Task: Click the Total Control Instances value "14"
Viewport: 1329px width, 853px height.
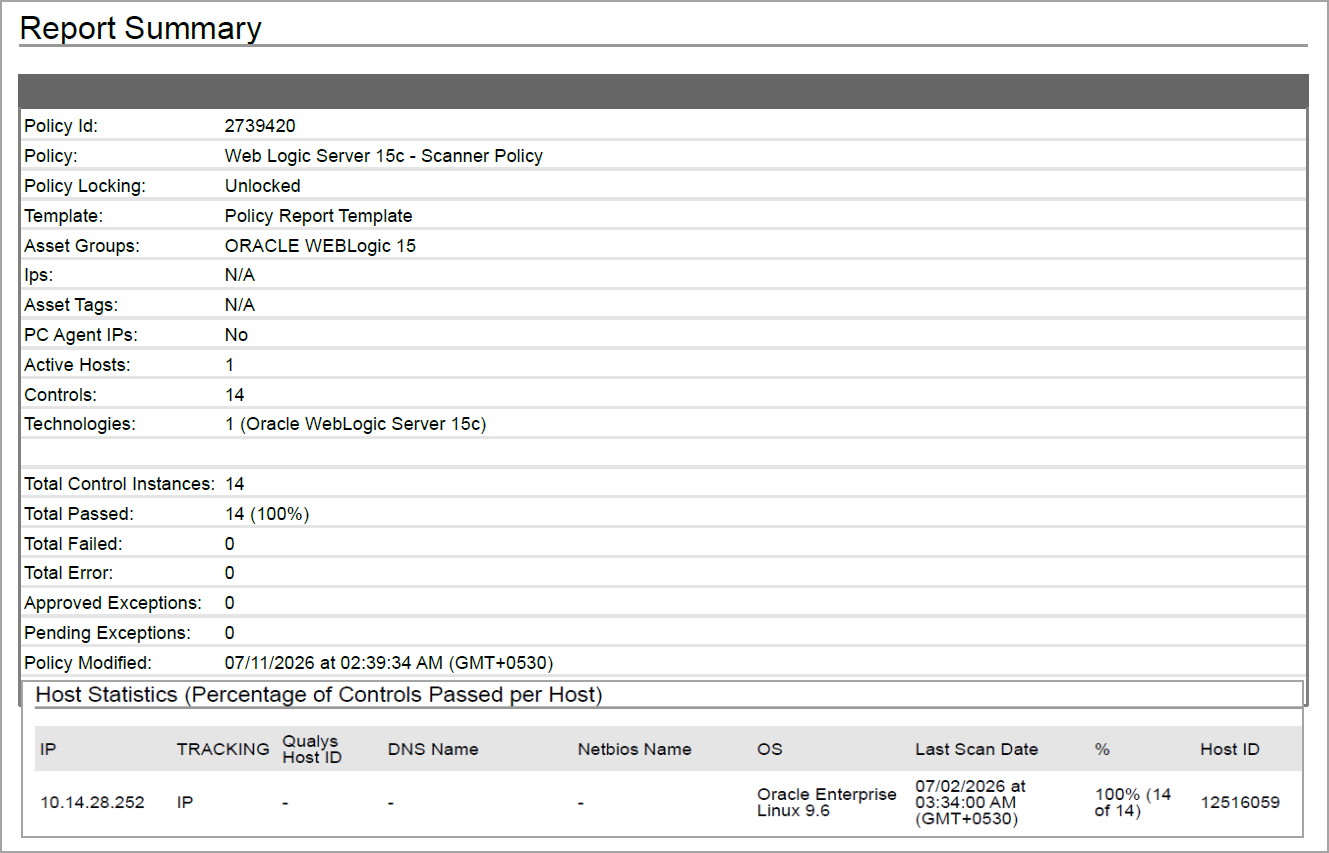Action: tap(235, 484)
